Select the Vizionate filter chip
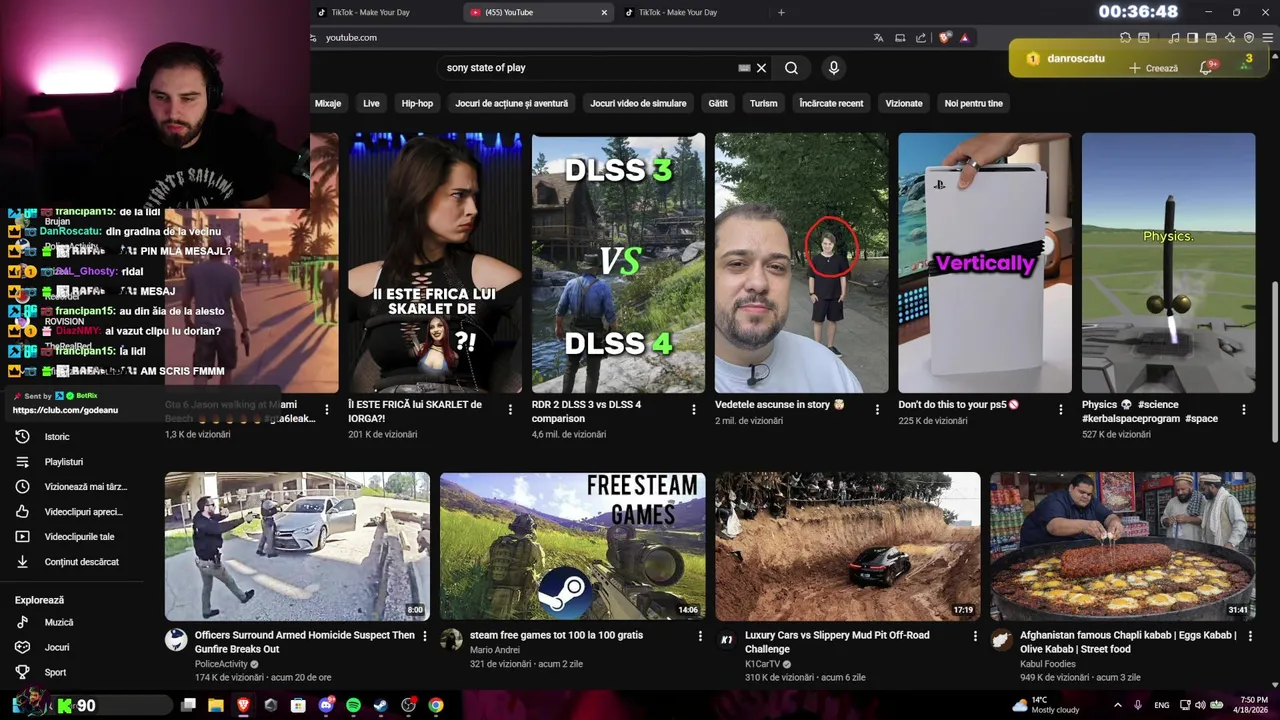The width and height of the screenshot is (1280, 720). click(904, 103)
